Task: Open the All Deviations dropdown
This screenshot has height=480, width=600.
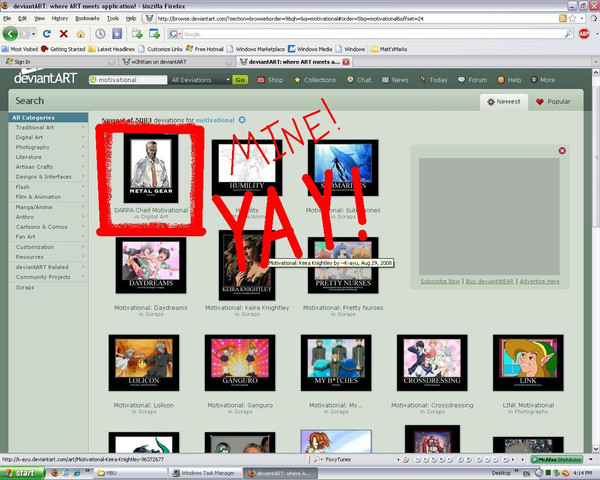Action: pyautogui.click(x=200, y=80)
